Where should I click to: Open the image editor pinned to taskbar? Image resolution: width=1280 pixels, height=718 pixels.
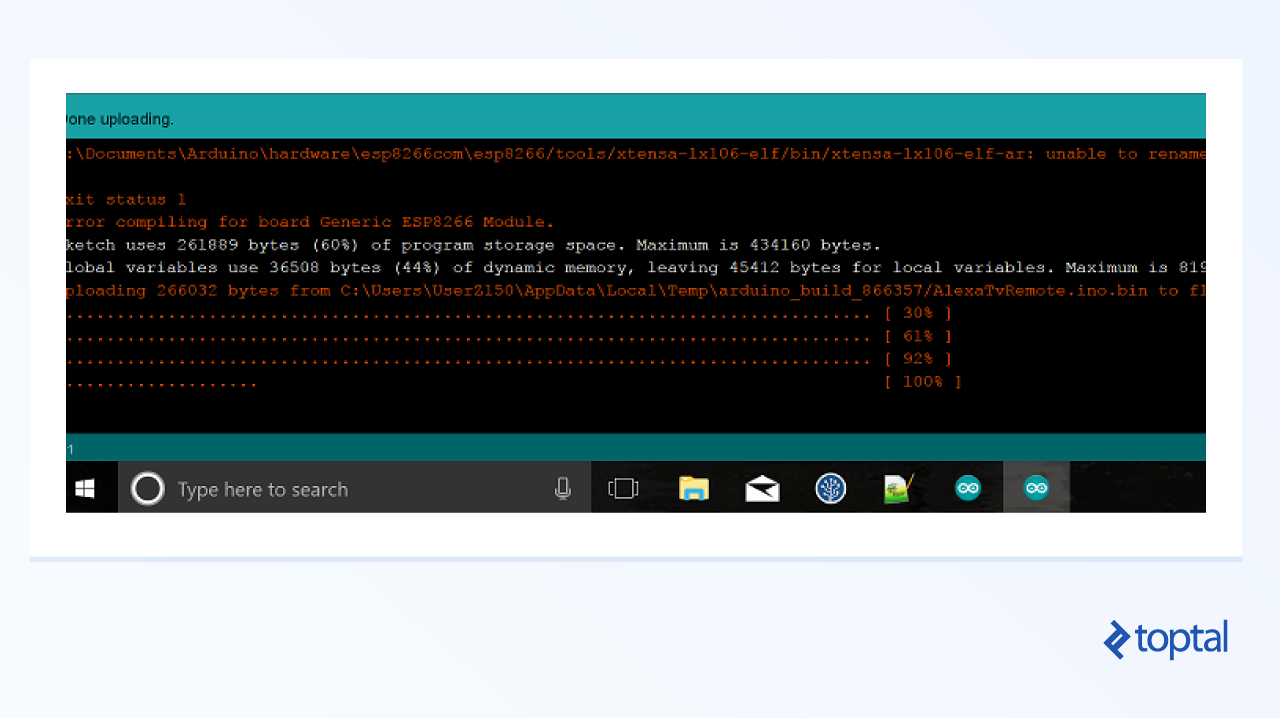click(x=898, y=488)
